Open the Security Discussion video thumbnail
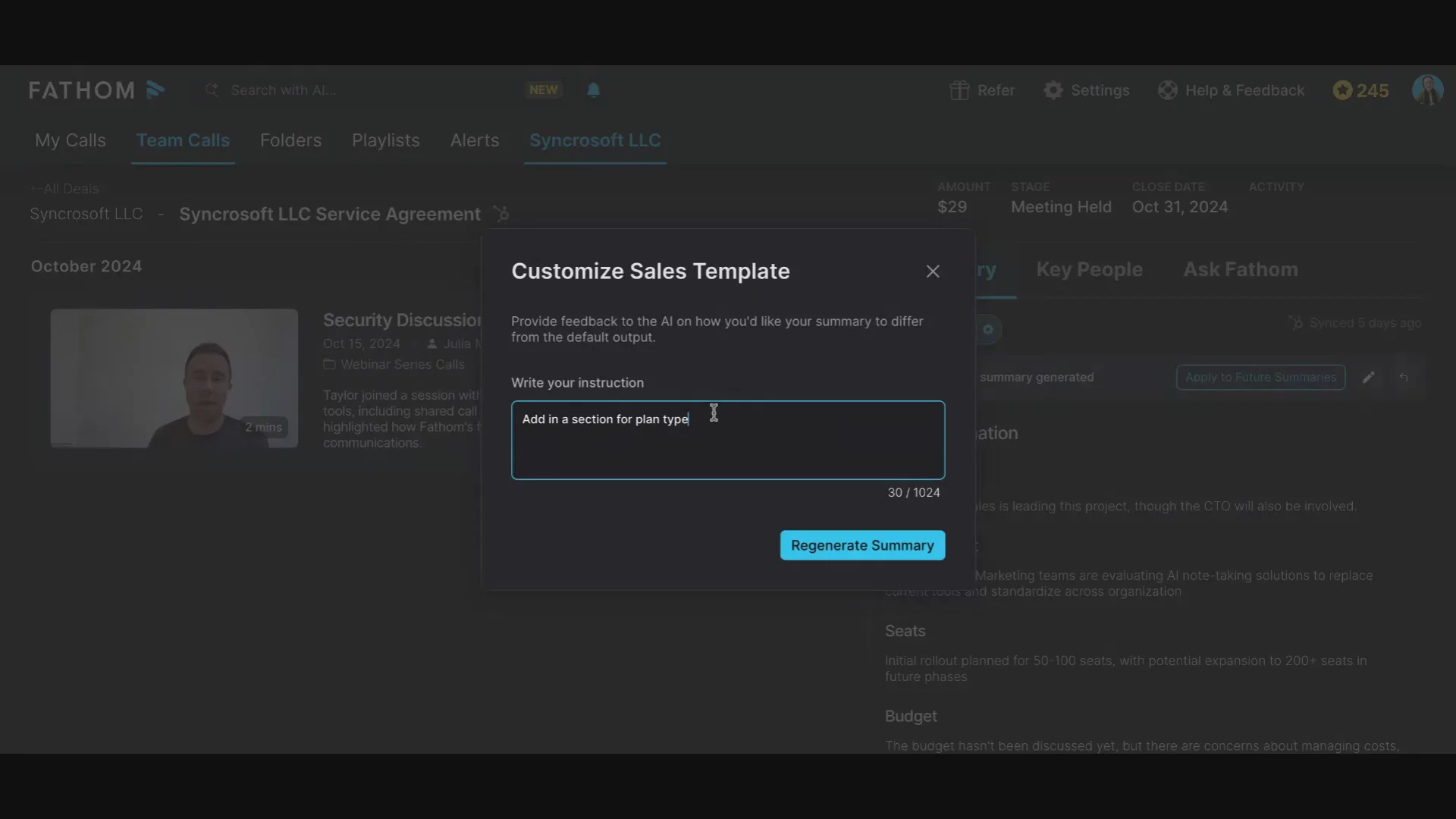The height and width of the screenshot is (819, 1456). [174, 378]
